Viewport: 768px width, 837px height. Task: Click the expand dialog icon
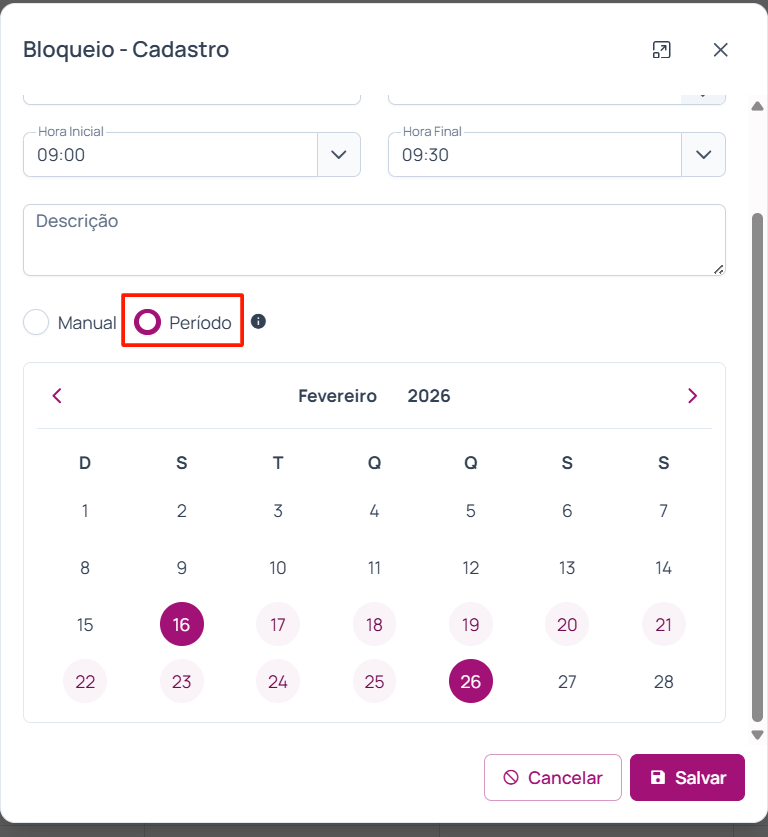pyautogui.click(x=661, y=50)
